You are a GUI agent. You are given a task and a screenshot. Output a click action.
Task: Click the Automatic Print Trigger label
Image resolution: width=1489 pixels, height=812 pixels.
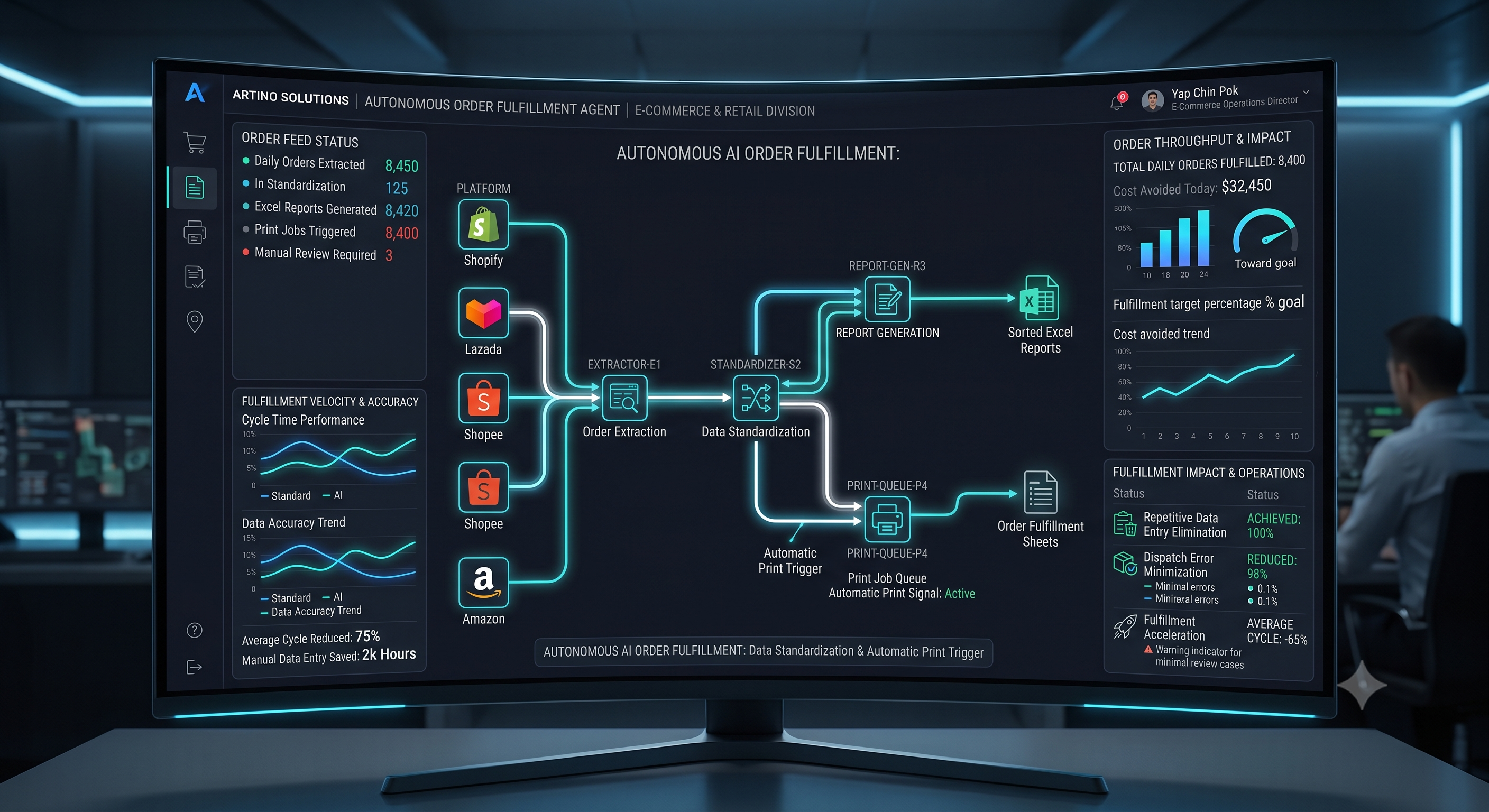789,560
